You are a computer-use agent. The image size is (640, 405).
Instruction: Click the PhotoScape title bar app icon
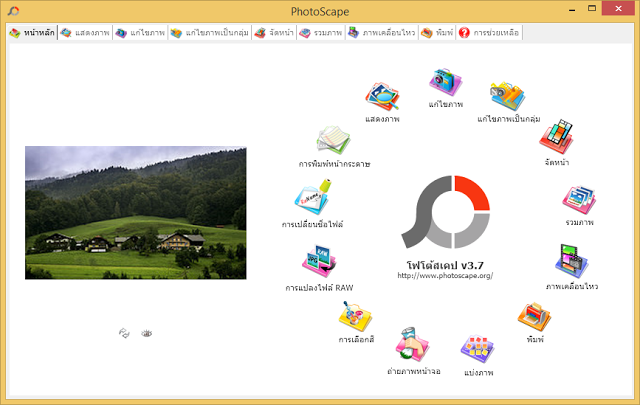pos(13,11)
